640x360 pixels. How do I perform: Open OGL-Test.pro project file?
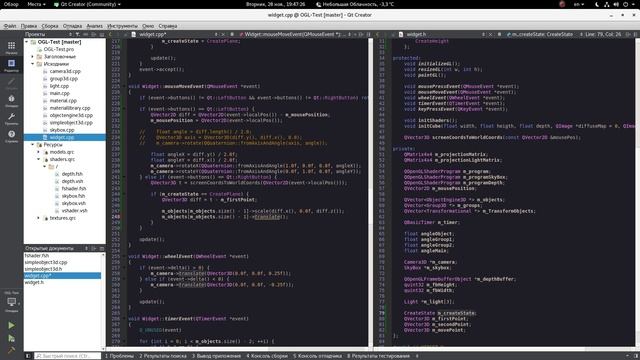(x=58, y=49)
